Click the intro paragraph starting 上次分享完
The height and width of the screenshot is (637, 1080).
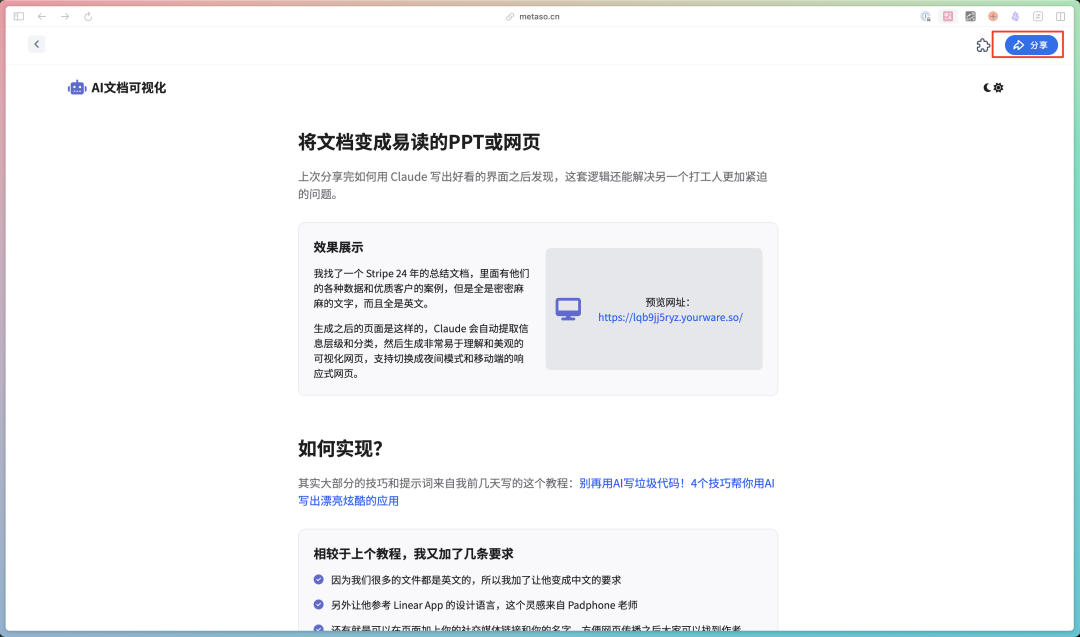(532, 185)
